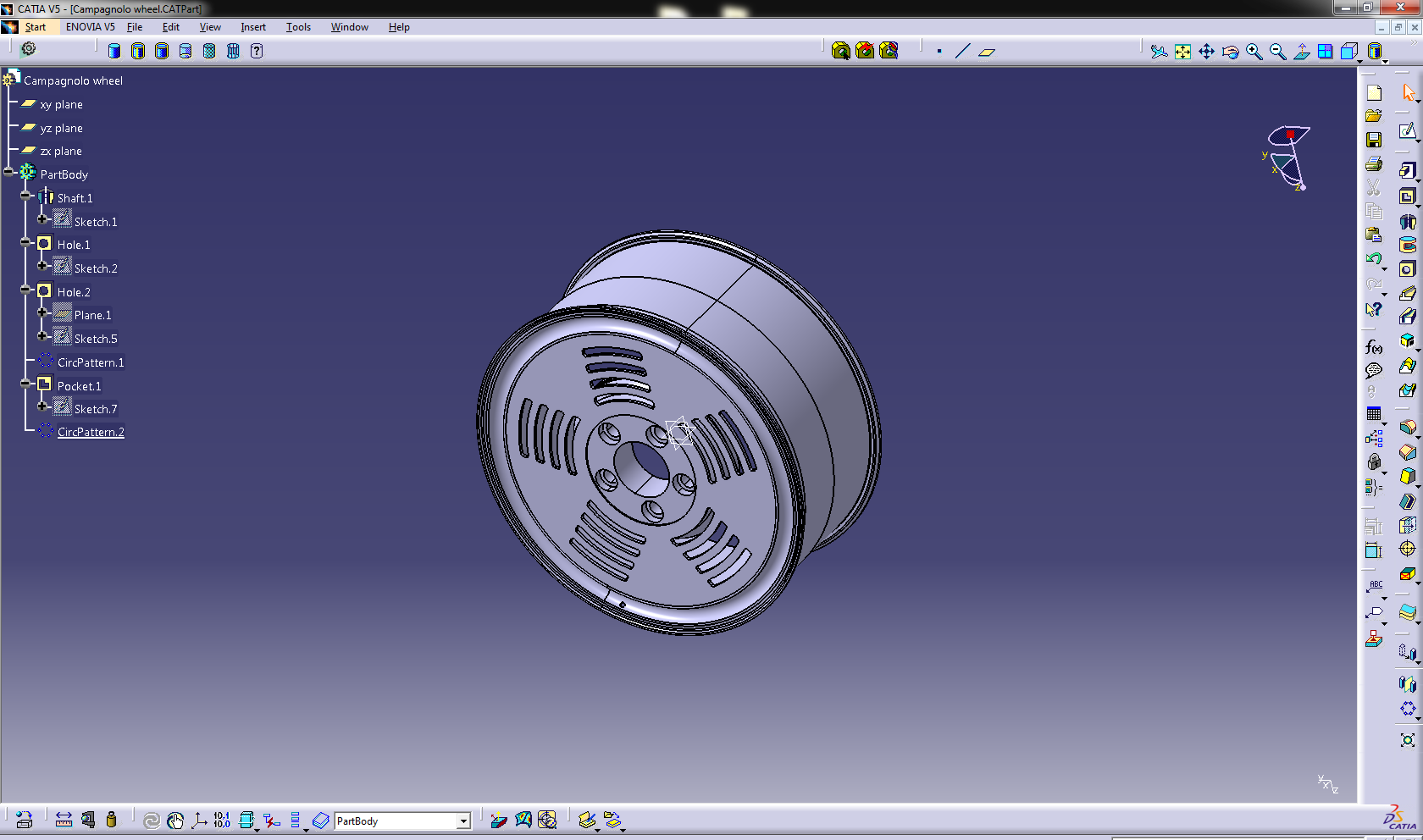Open the Insert menu
Image resolution: width=1423 pixels, height=840 pixels.
(252, 27)
